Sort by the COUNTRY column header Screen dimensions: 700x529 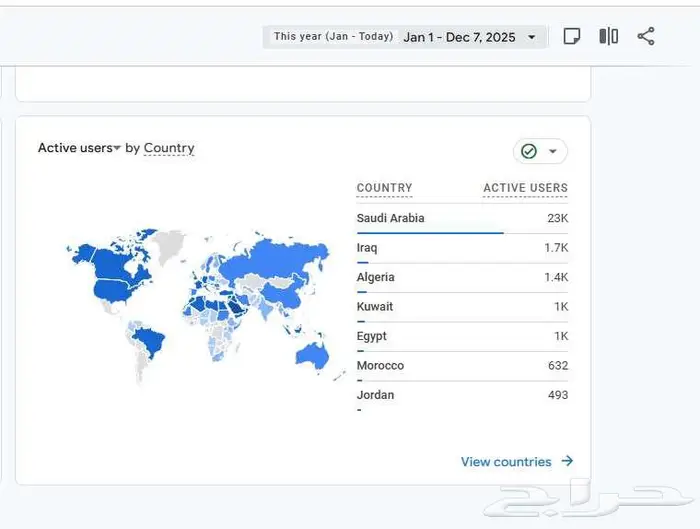[x=384, y=188]
